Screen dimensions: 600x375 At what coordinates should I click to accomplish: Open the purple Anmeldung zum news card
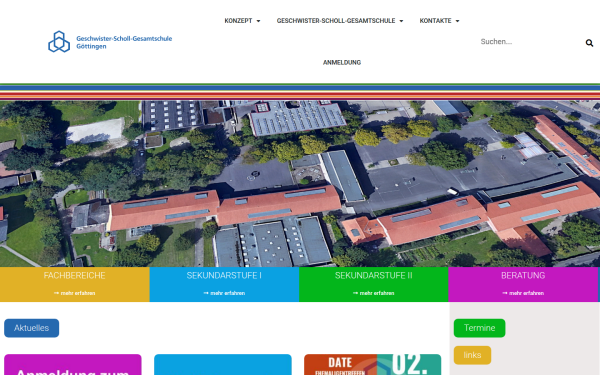[x=73, y=365]
